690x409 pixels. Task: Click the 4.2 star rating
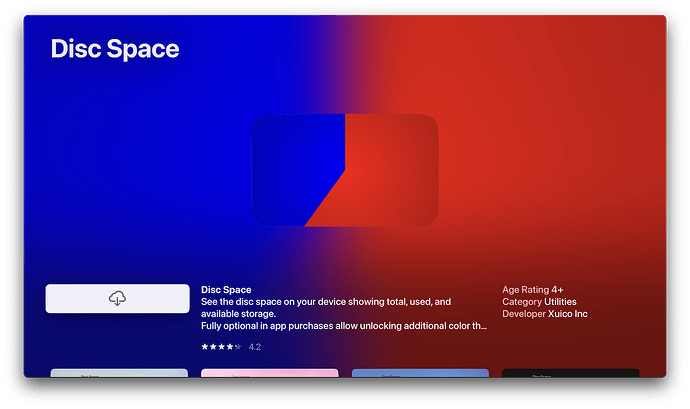tap(231, 347)
